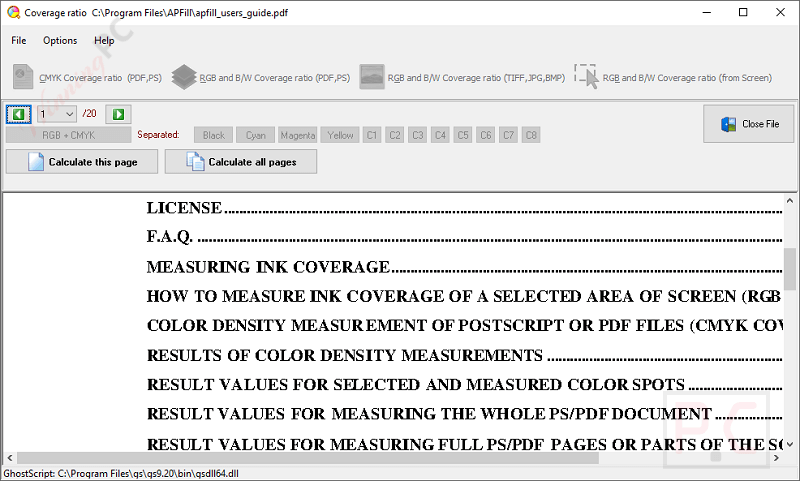Click the Close File label
This screenshot has height=481, width=800.
pyautogui.click(x=761, y=124)
